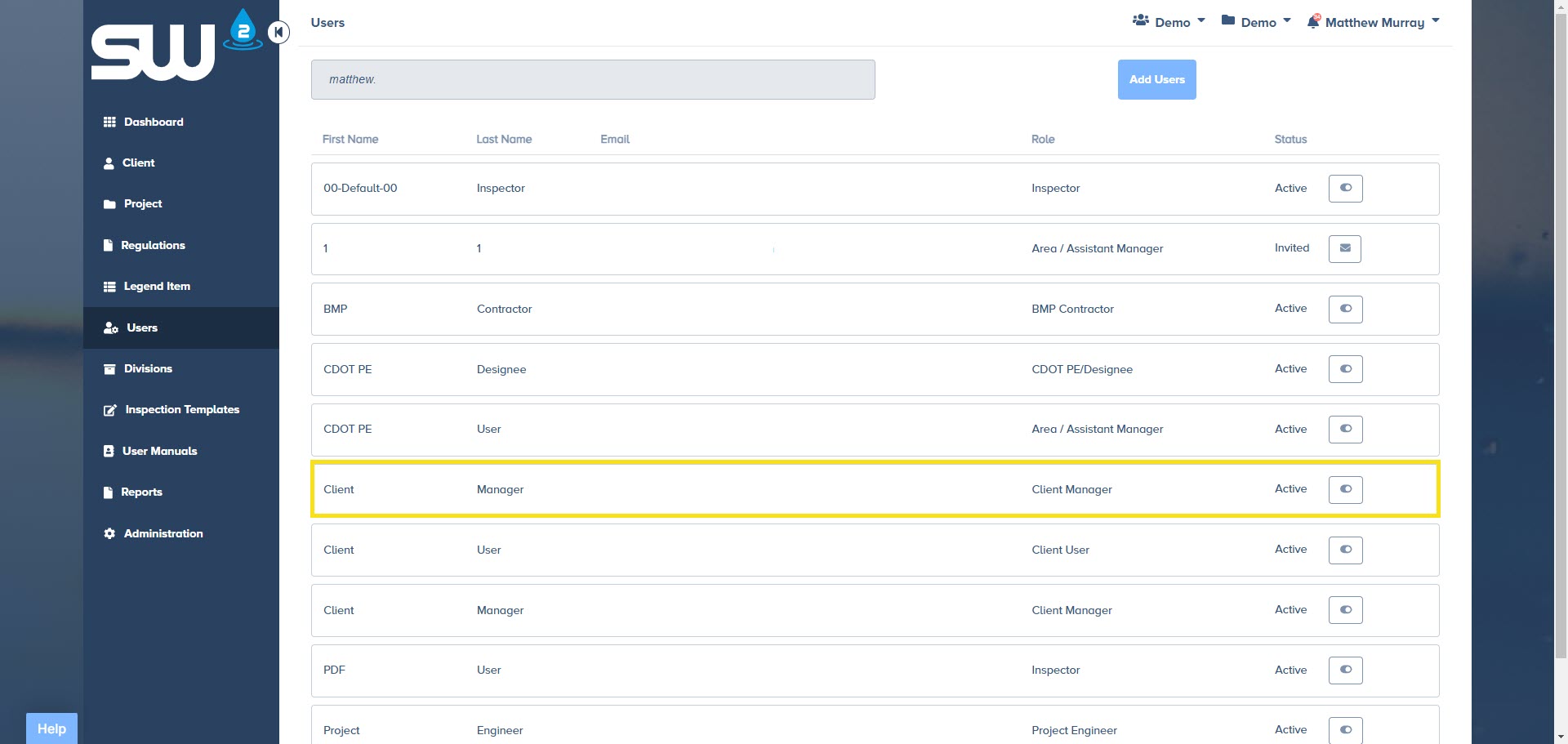Viewport: 1568px width, 744px height.
Task: Open the Demo client group dropdown
Action: point(1169,22)
